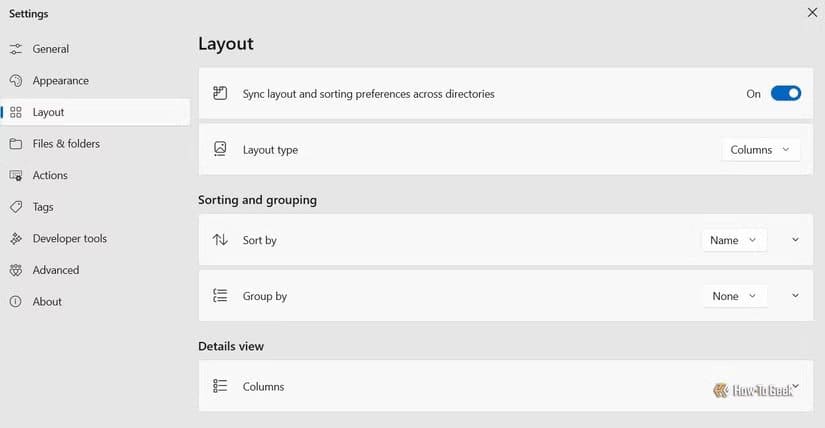Navigate to Advanced settings

[x=95, y=270]
